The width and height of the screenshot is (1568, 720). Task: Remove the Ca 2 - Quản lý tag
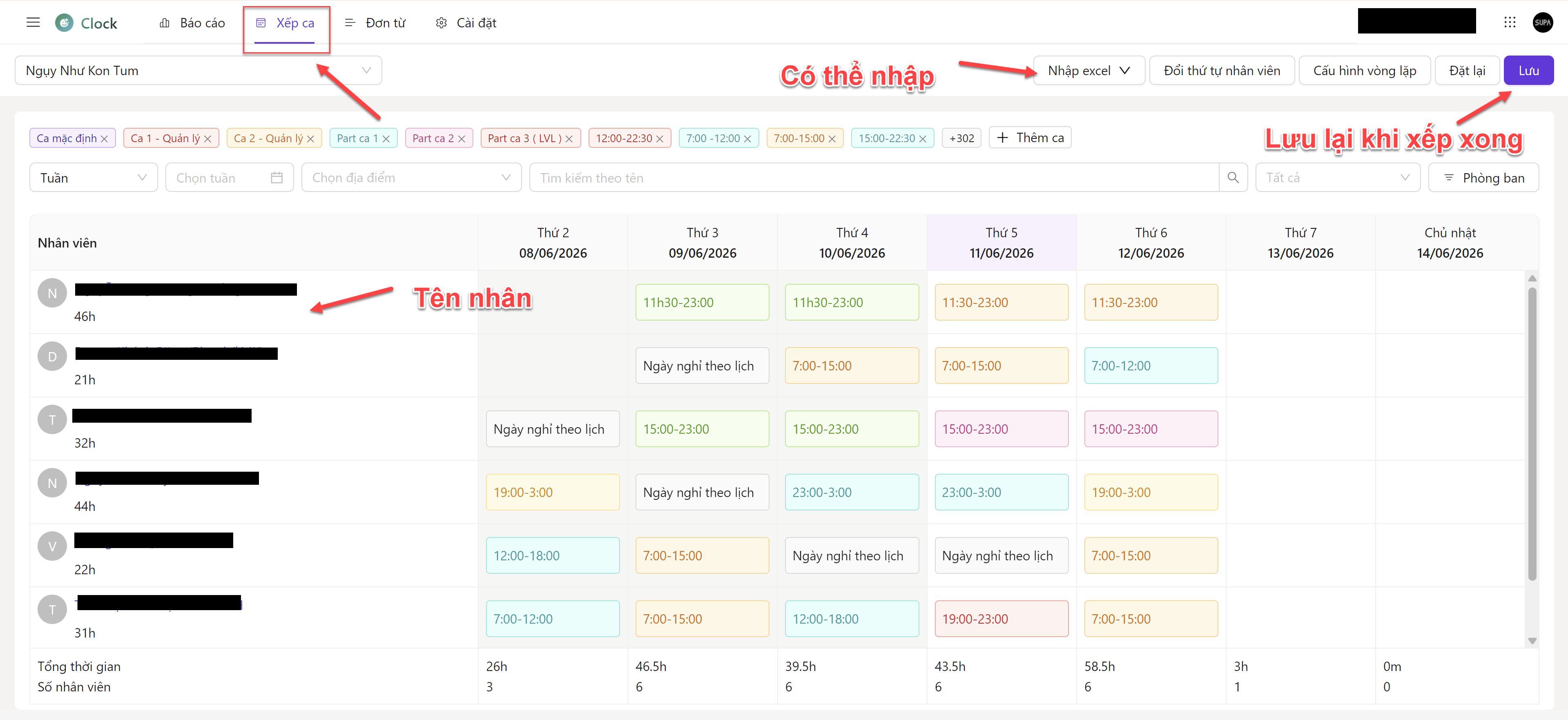pos(310,139)
